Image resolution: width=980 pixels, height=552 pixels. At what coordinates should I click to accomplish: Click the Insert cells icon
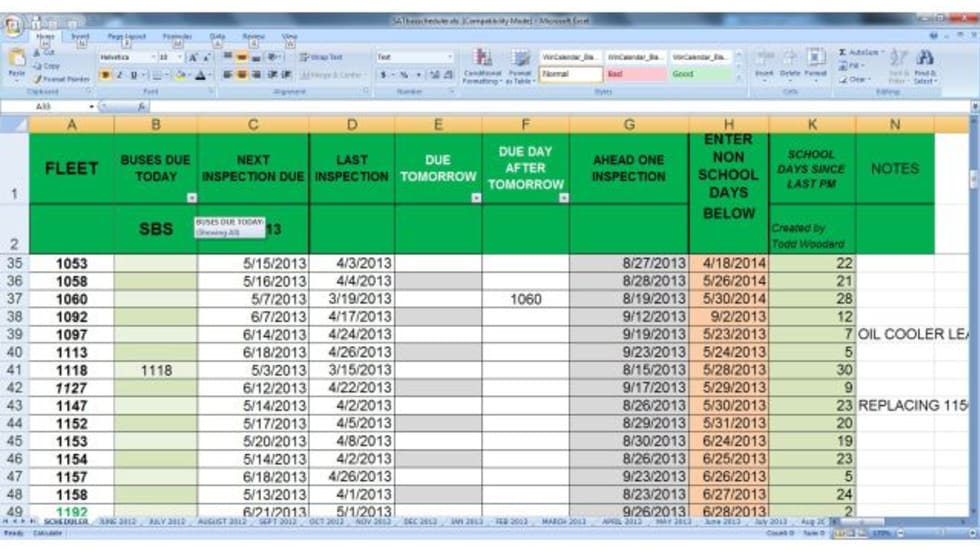click(x=764, y=60)
